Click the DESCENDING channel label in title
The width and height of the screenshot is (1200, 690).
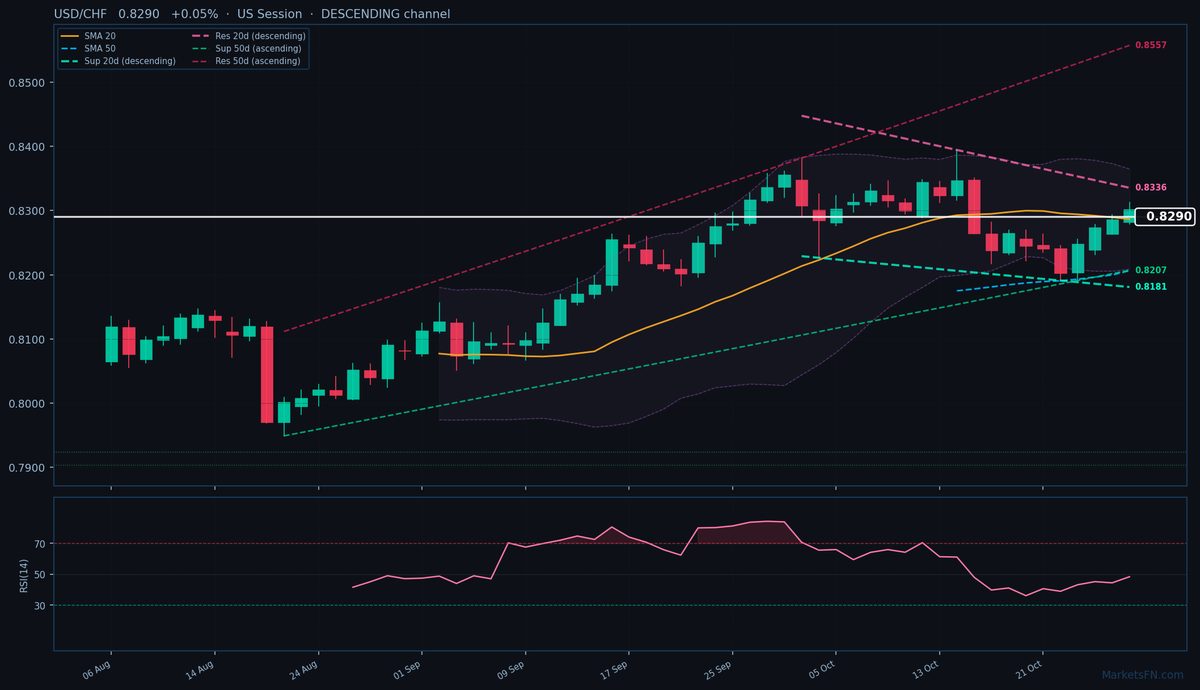click(x=386, y=14)
